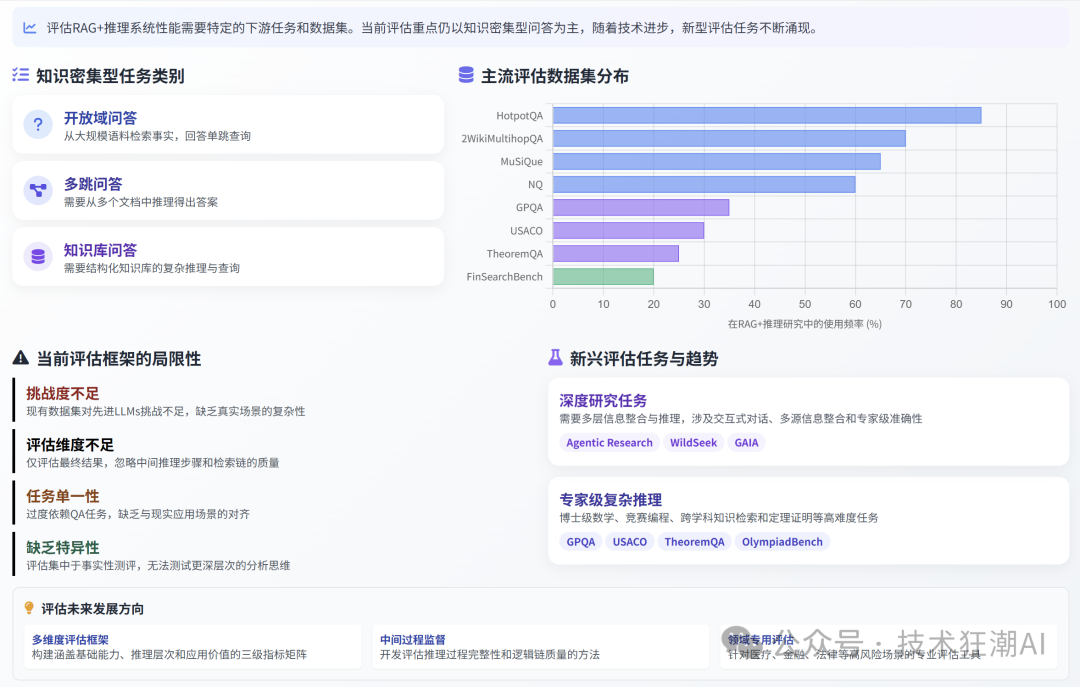Click the MuSiQue axis label

click(521, 161)
